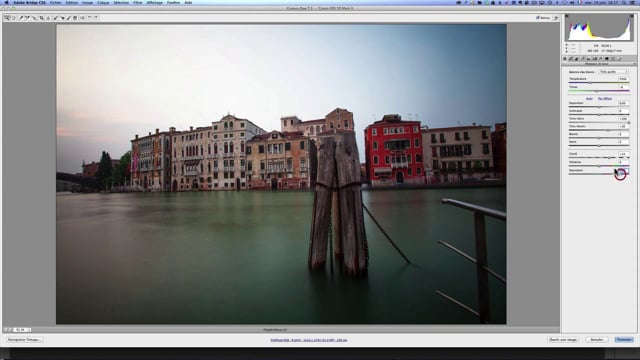This screenshot has width=640, height=360.
Task: Rotate image clockwise with toolbar icon
Action: click(96, 18)
